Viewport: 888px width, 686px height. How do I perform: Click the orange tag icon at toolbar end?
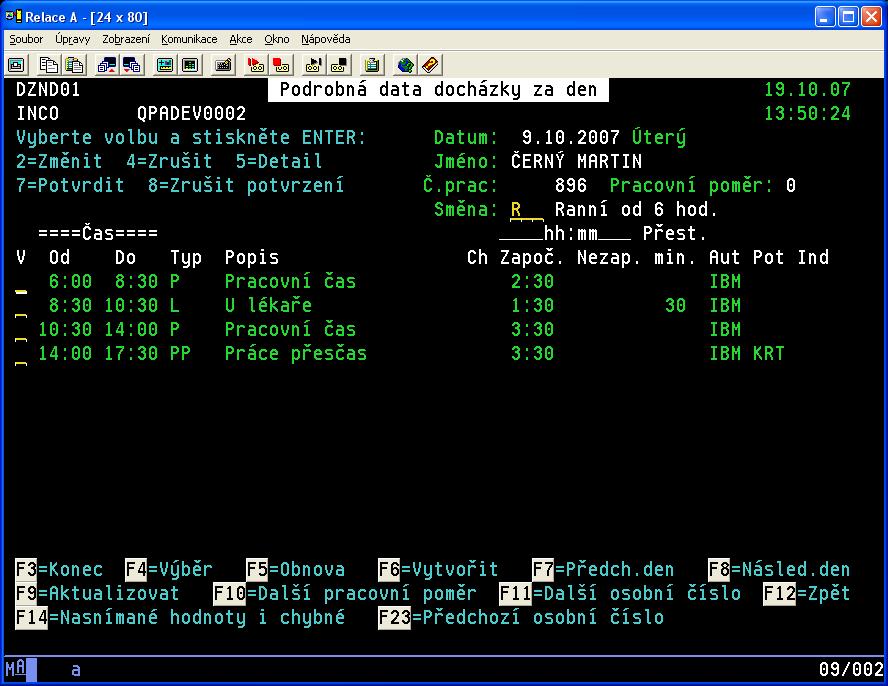(x=430, y=65)
